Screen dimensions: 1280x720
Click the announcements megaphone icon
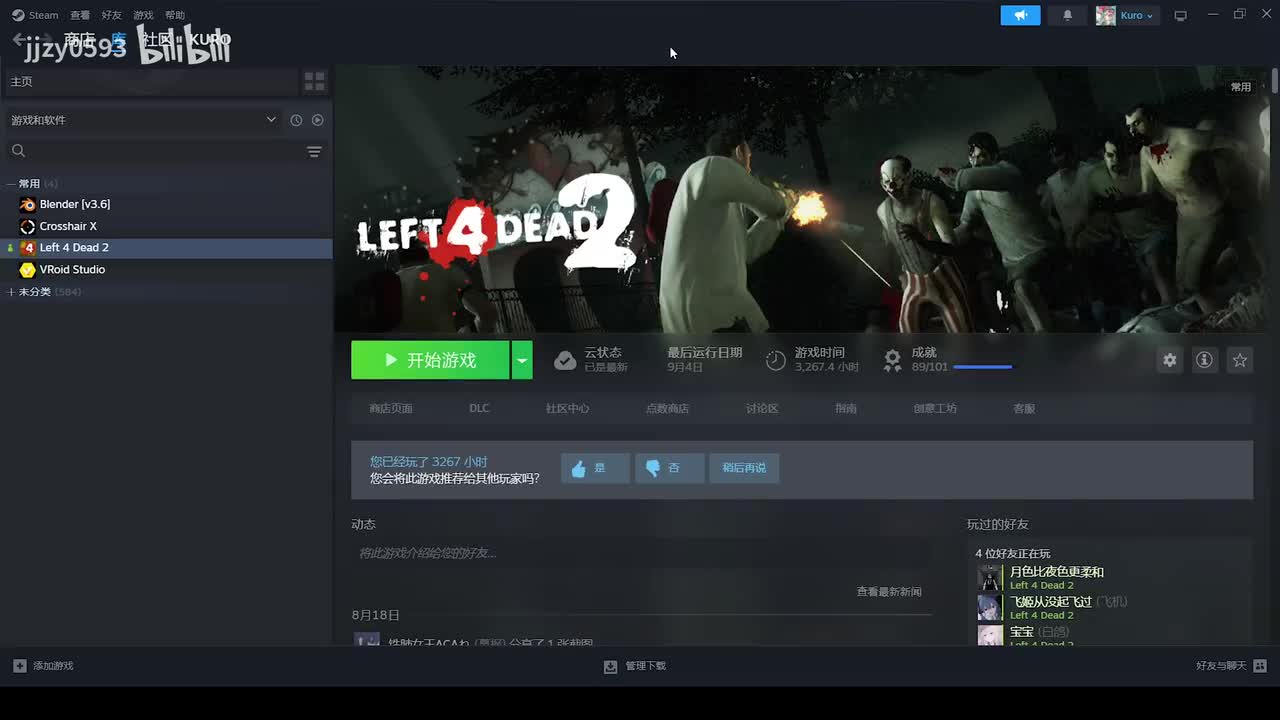click(1020, 15)
